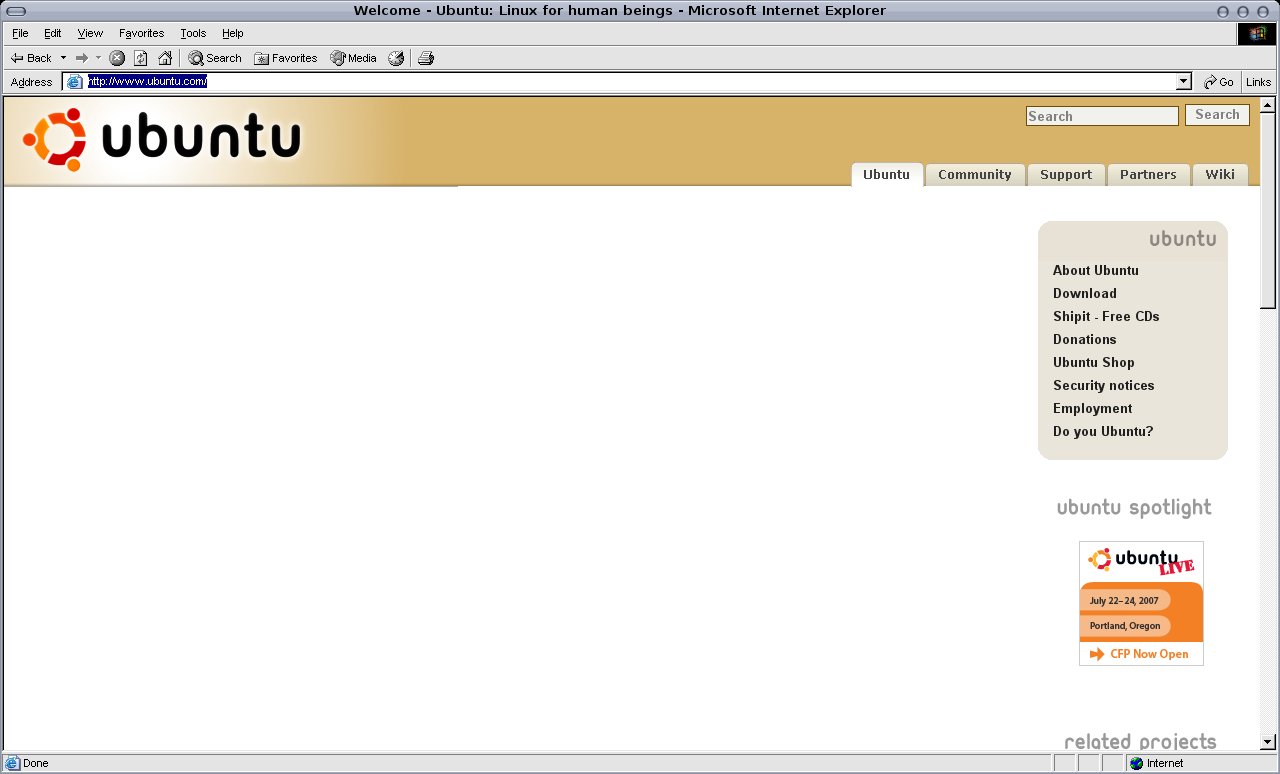The image size is (1280, 774).
Task: Click the Done status page icon
Action: coord(12,763)
